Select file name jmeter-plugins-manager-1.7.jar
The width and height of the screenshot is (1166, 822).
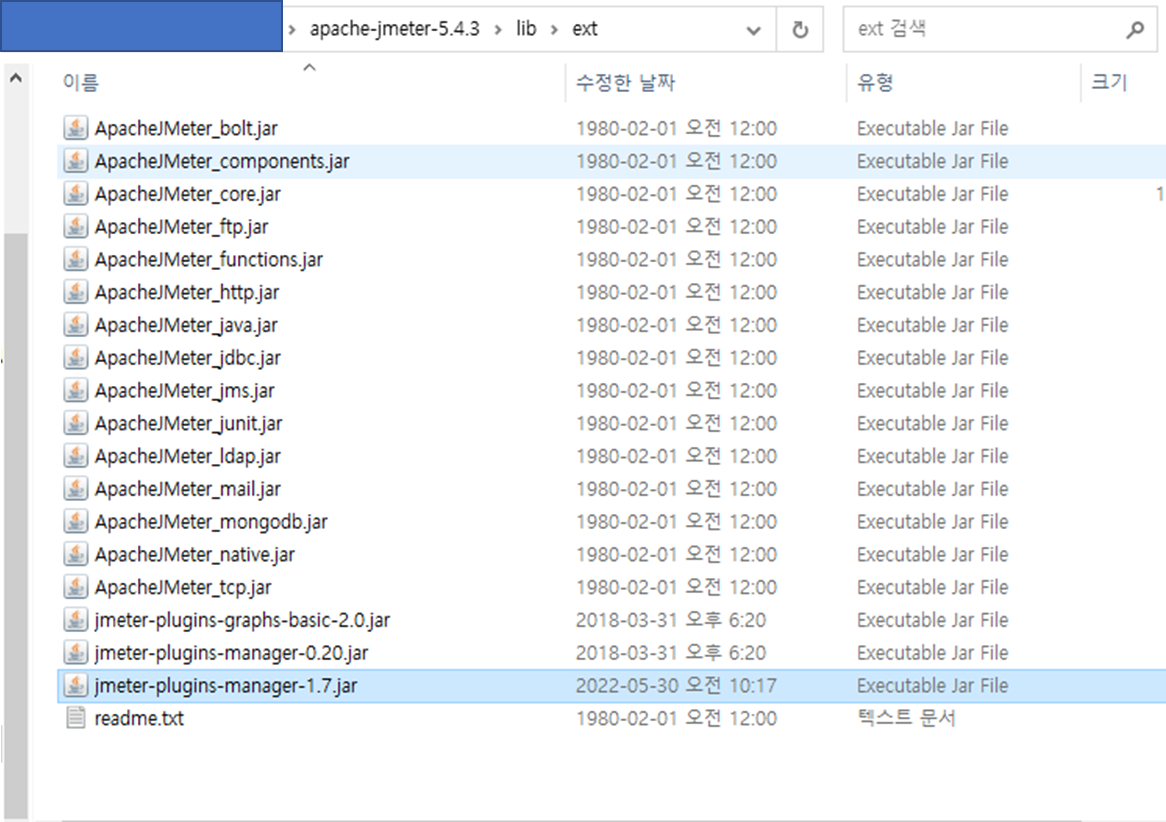pos(225,684)
